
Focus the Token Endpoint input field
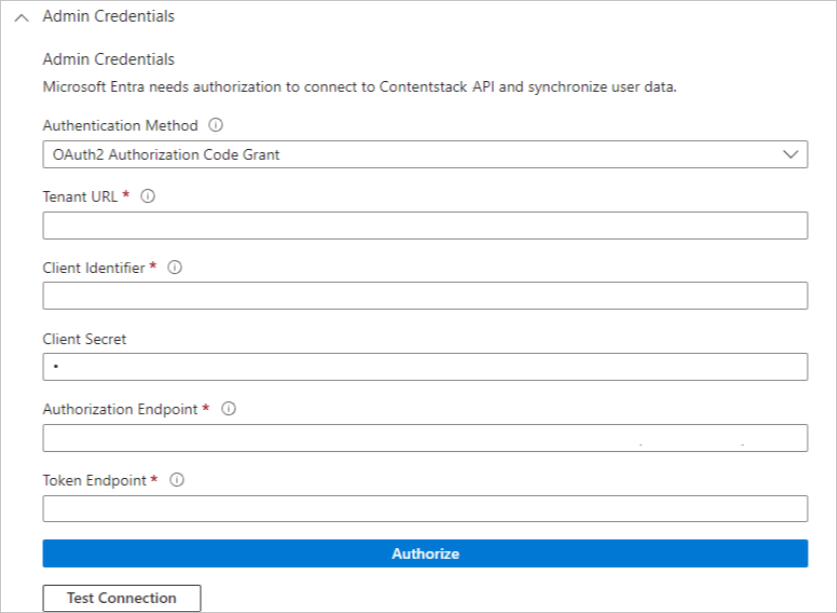click(x=424, y=509)
